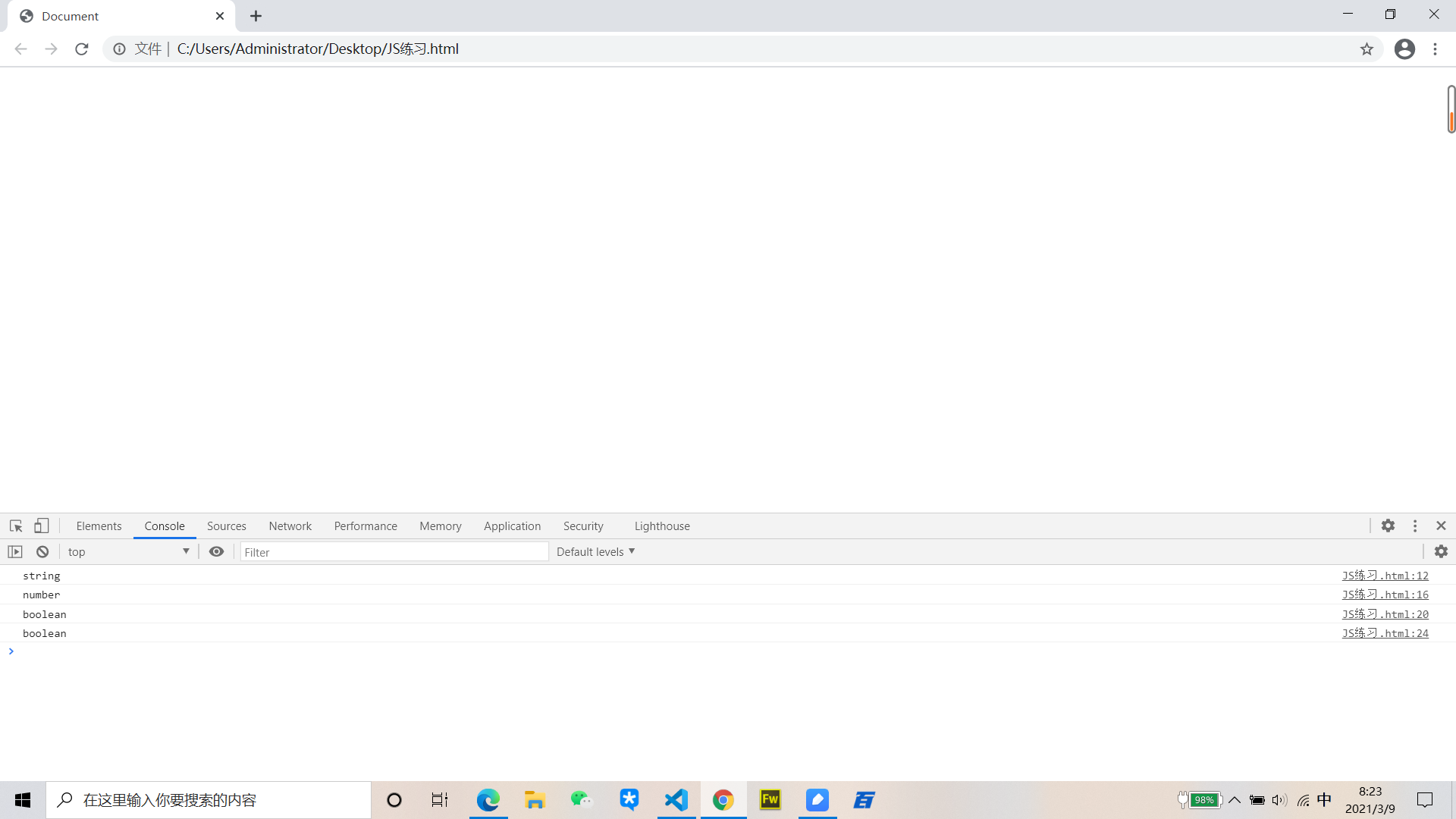
Task: Toggle the device toolbar icon
Action: click(x=42, y=526)
